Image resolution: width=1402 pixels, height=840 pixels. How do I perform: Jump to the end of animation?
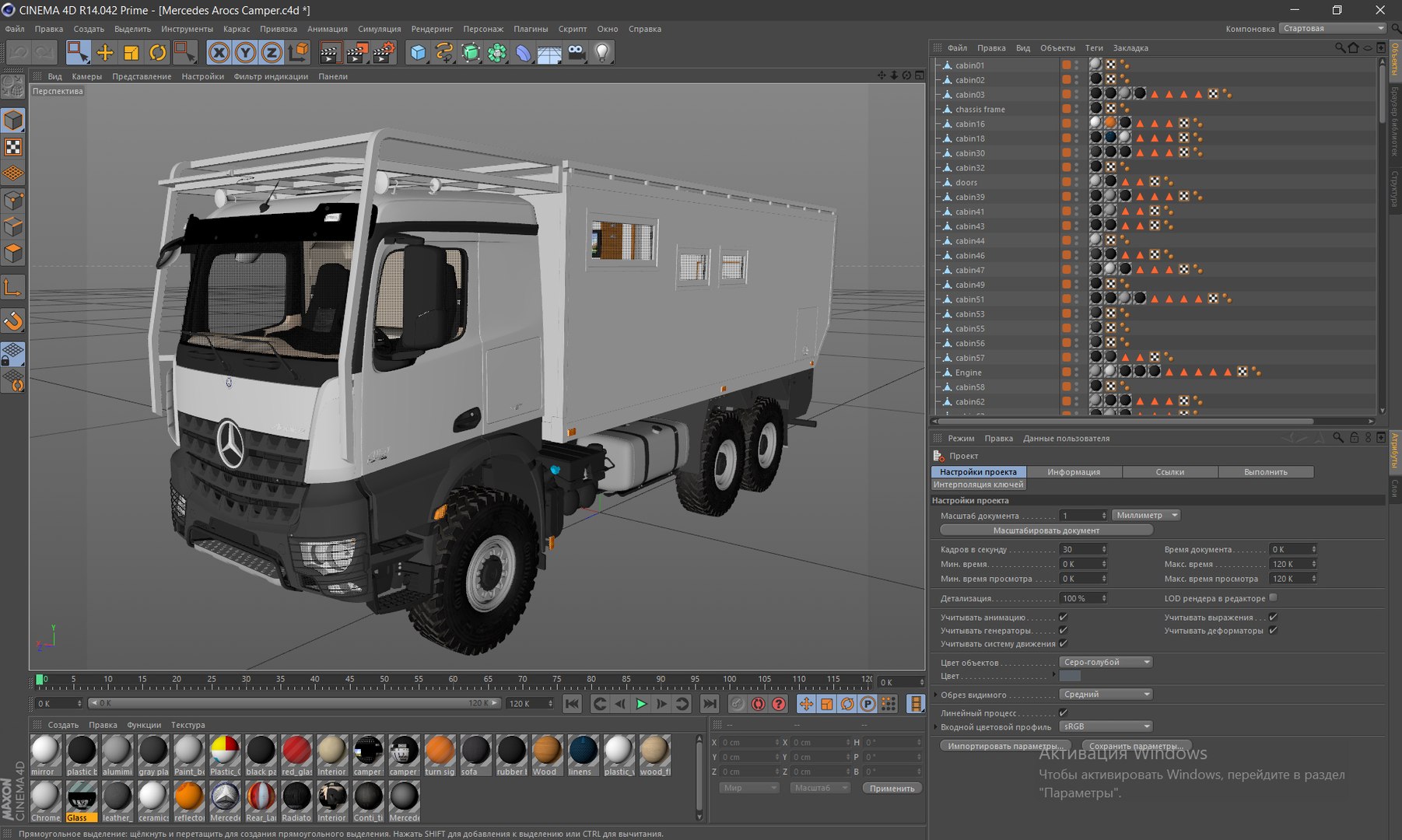(x=710, y=704)
